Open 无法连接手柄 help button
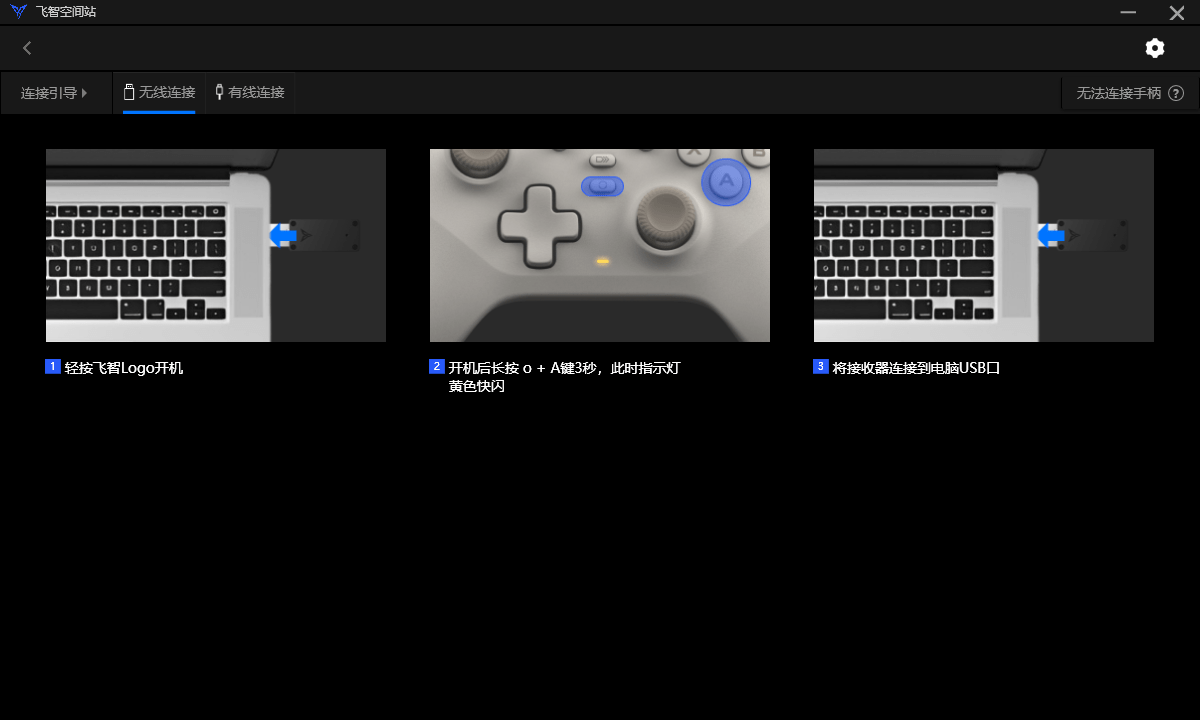This screenshot has height=720, width=1200. click(x=1130, y=93)
